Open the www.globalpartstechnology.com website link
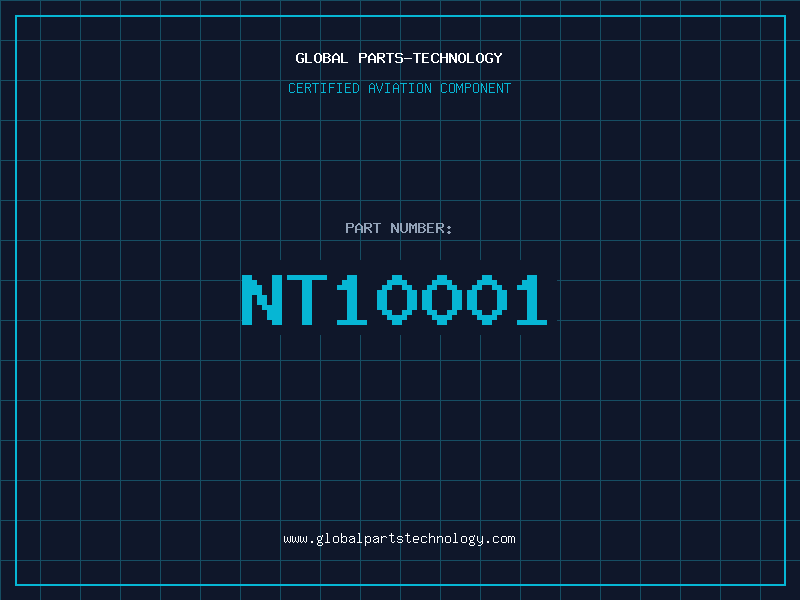This screenshot has height=600, width=800. [399, 539]
